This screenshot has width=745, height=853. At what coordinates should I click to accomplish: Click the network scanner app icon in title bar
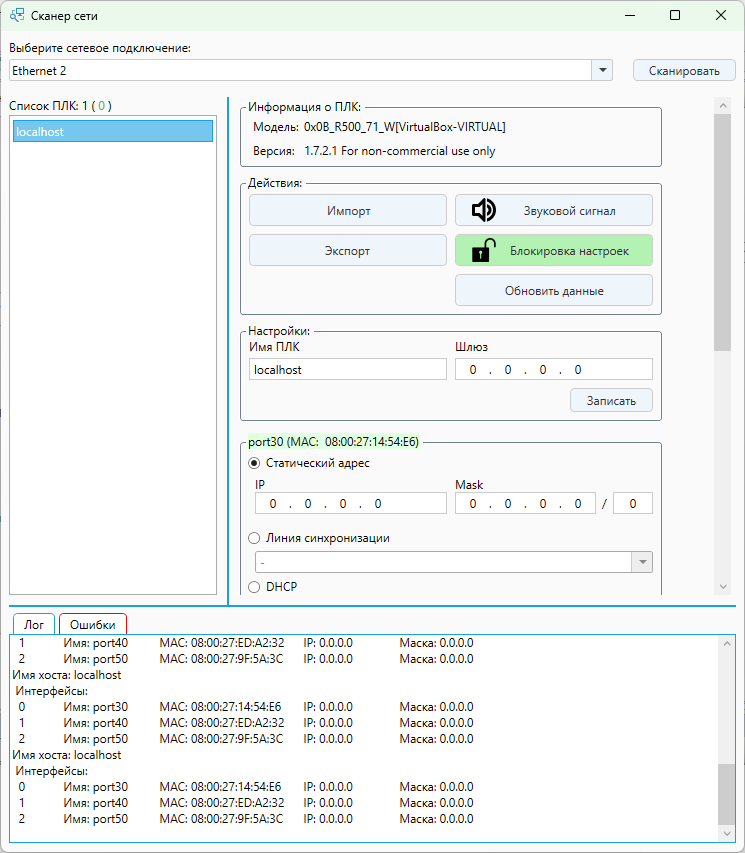(x=16, y=16)
